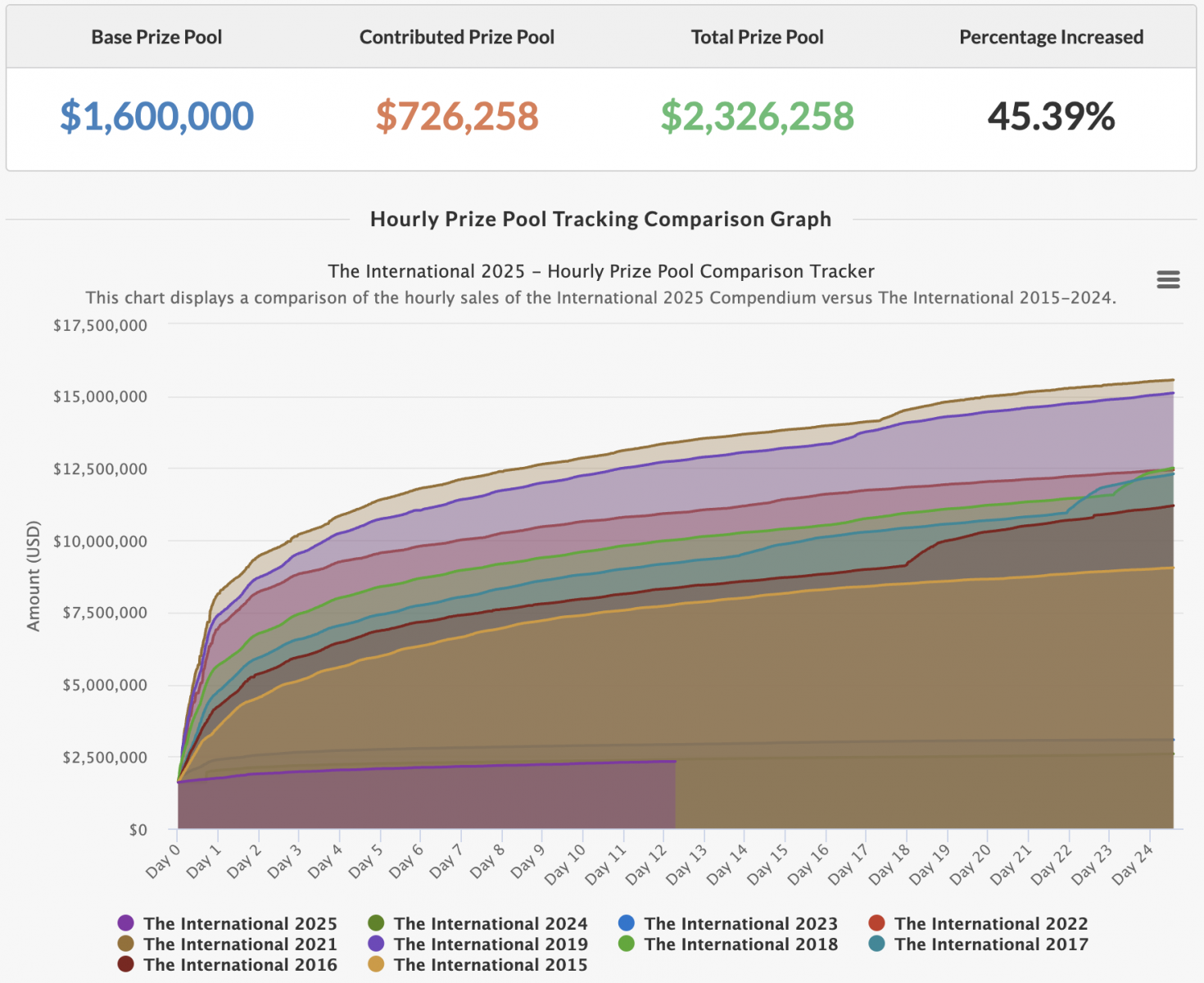Click the Amount (USD) axis title
1204x983 pixels.
(x=34, y=576)
